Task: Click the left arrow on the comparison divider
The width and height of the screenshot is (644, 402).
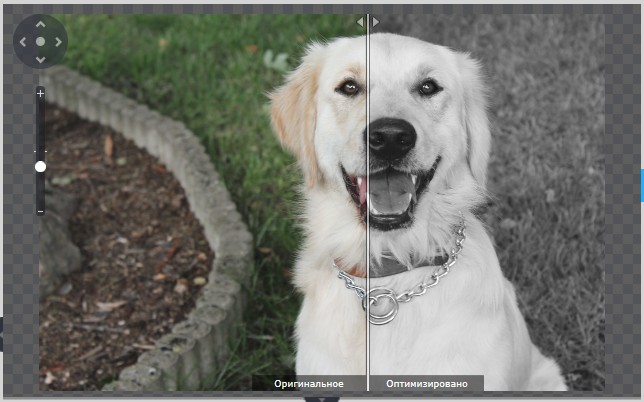Action: pos(360,22)
